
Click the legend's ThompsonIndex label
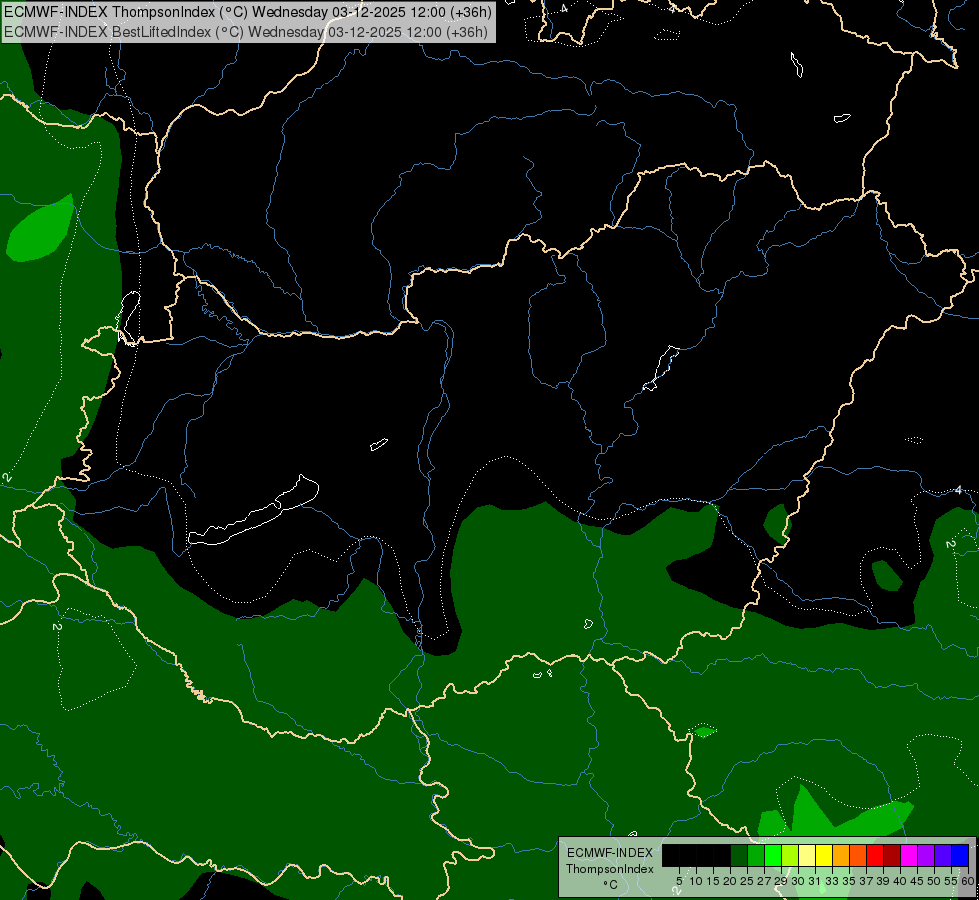[610, 869]
